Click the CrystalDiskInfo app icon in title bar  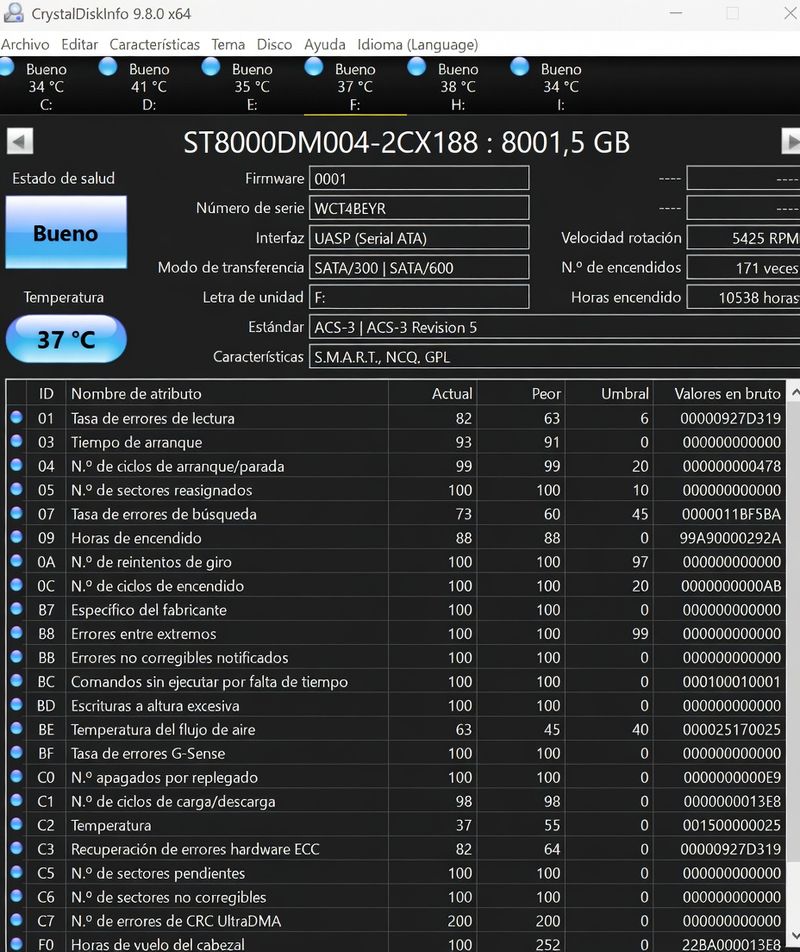pyautogui.click(x=13, y=13)
